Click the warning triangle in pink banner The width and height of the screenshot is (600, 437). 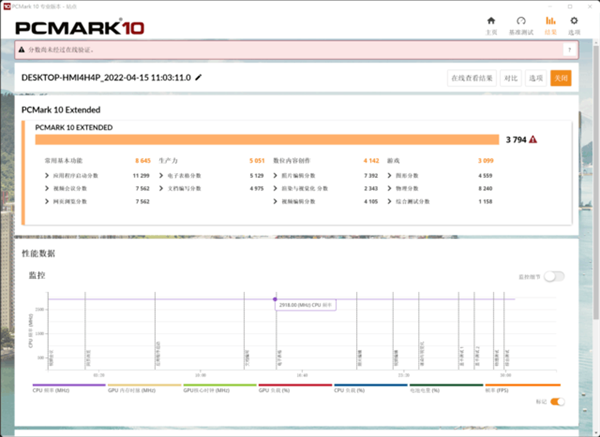click(23, 49)
